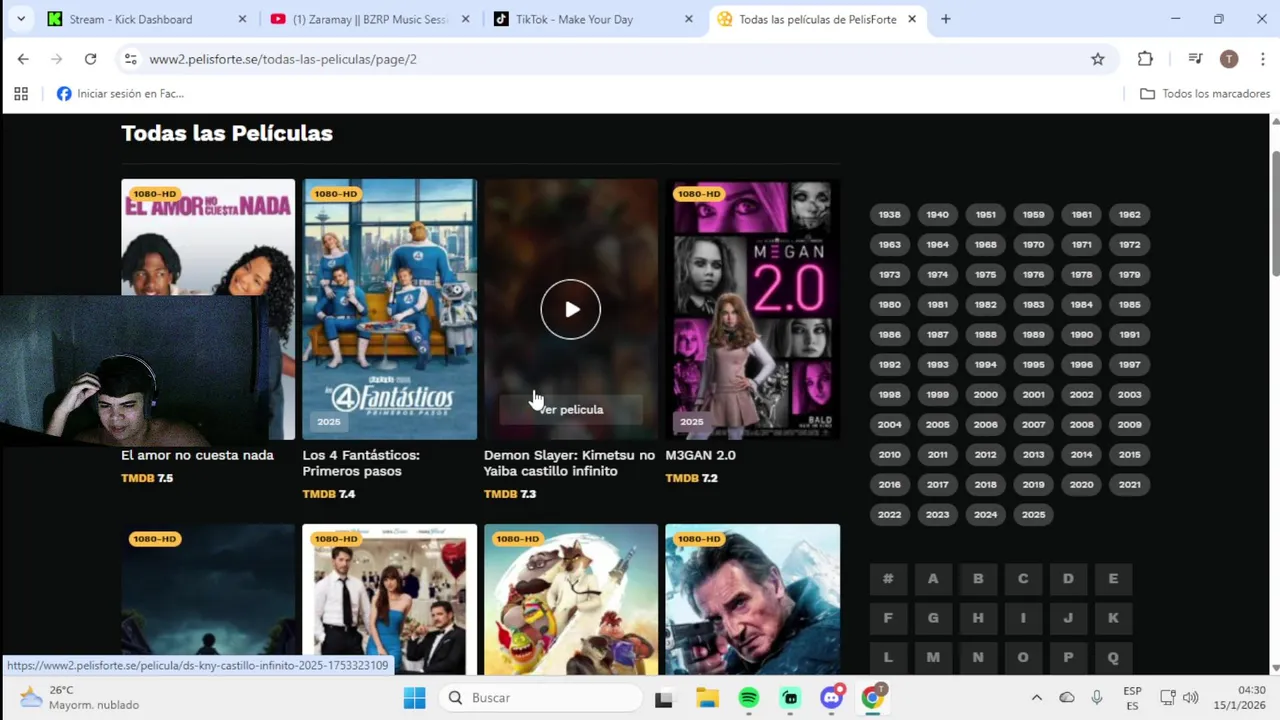
Task: Filter movies by the # symbol
Action: click(888, 578)
